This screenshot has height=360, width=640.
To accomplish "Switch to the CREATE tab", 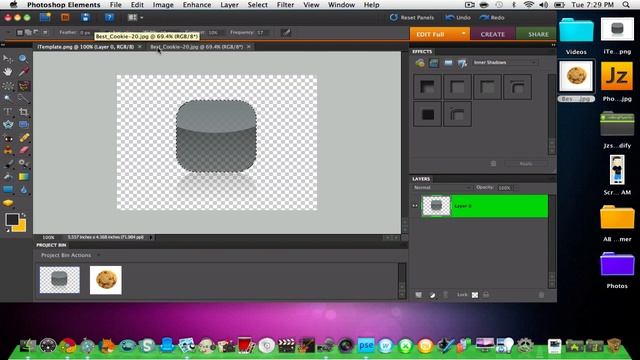I will [x=493, y=34].
